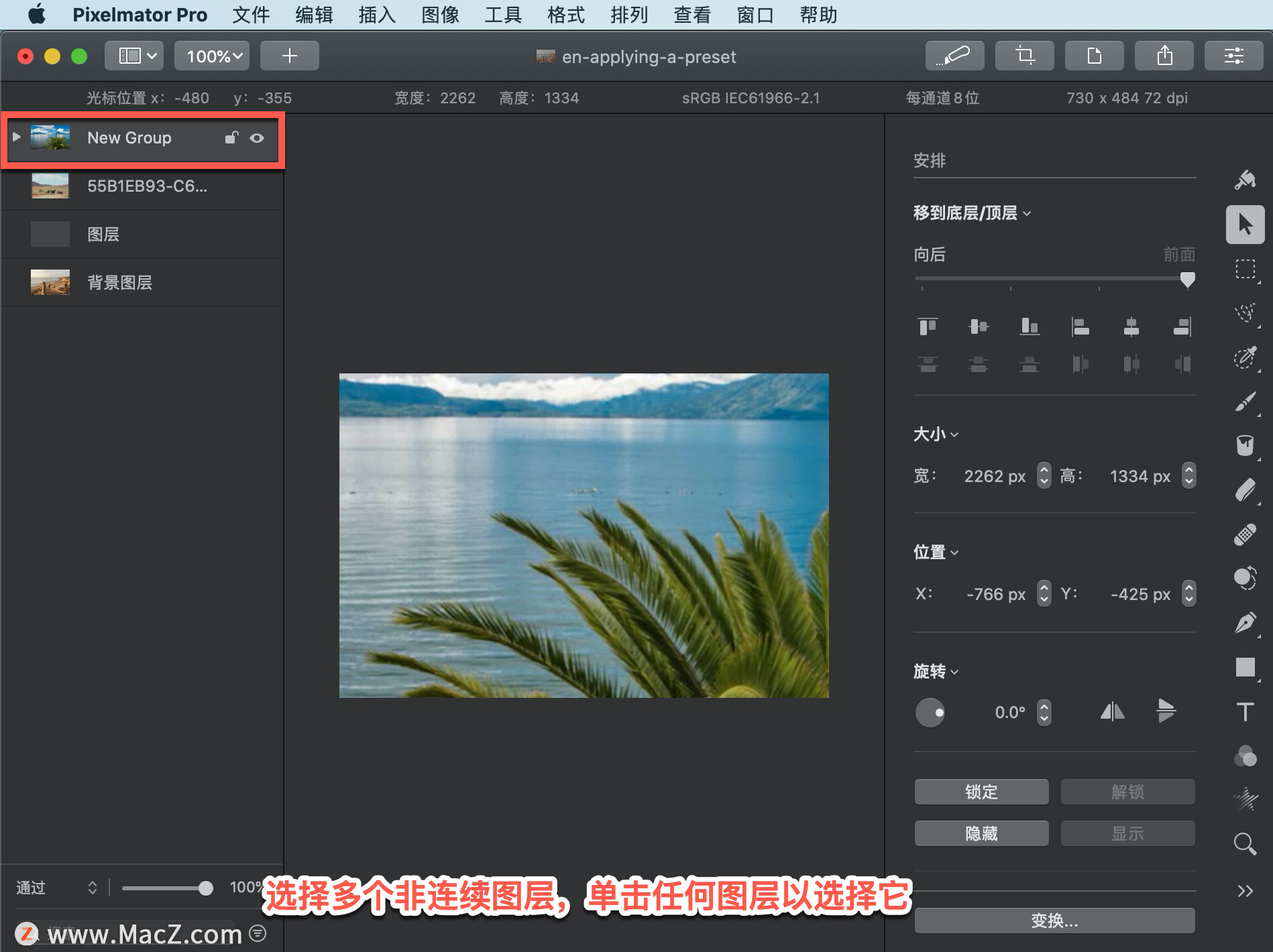This screenshot has width=1273, height=952.
Task: Open the ML Enhance pen button
Action: (954, 56)
